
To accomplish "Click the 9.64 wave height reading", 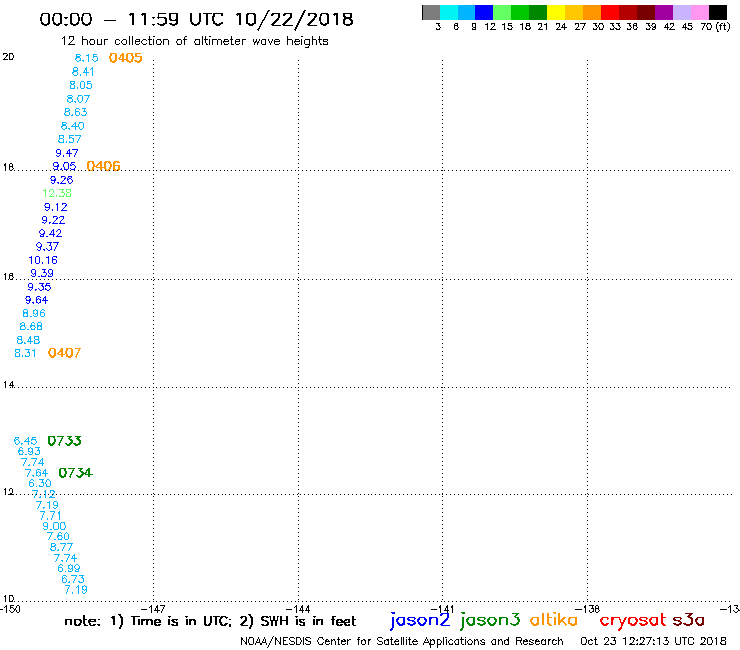I will click(x=36, y=300).
